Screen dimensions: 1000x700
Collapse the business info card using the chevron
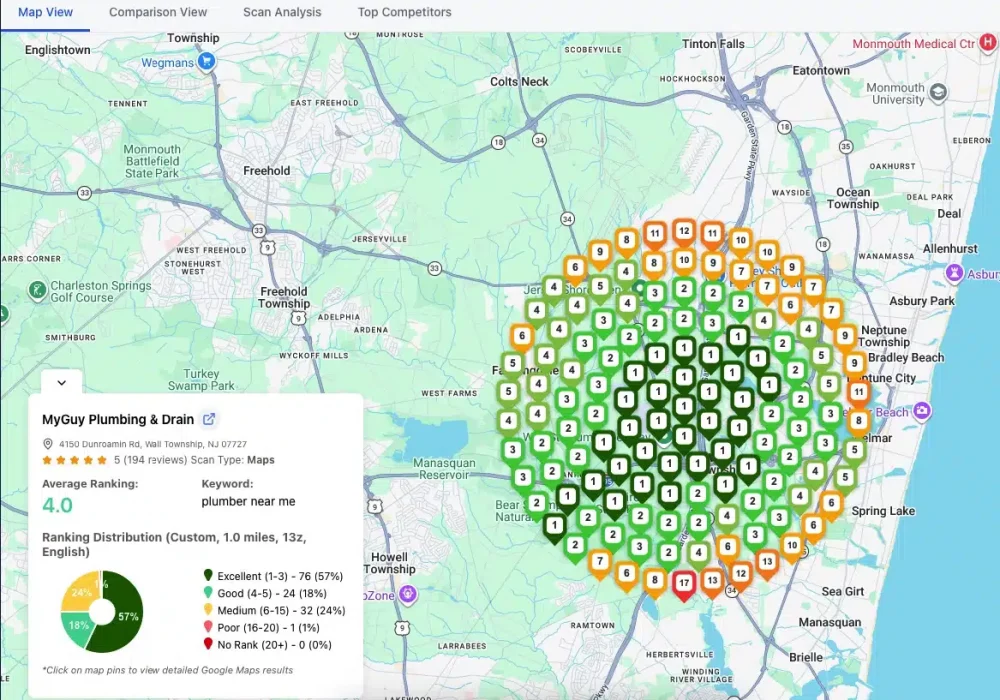[x=59, y=382]
